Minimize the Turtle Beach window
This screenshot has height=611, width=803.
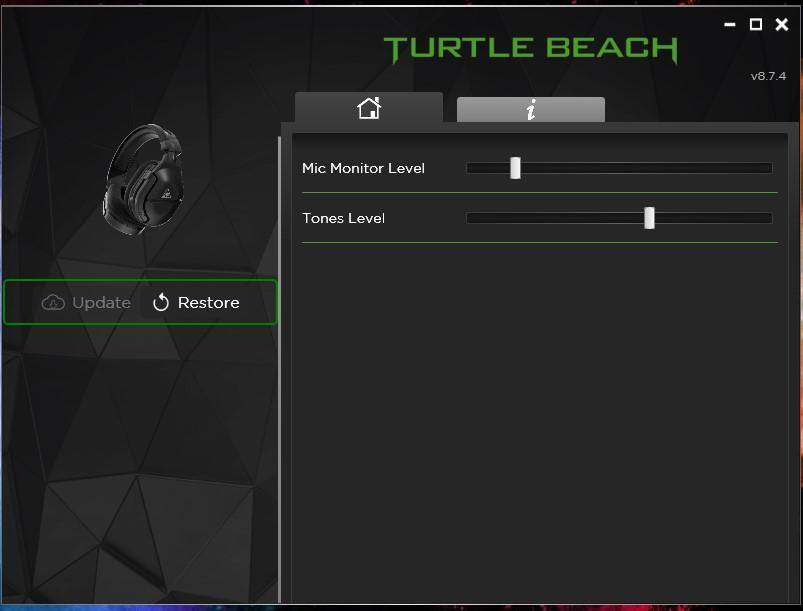point(729,26)
